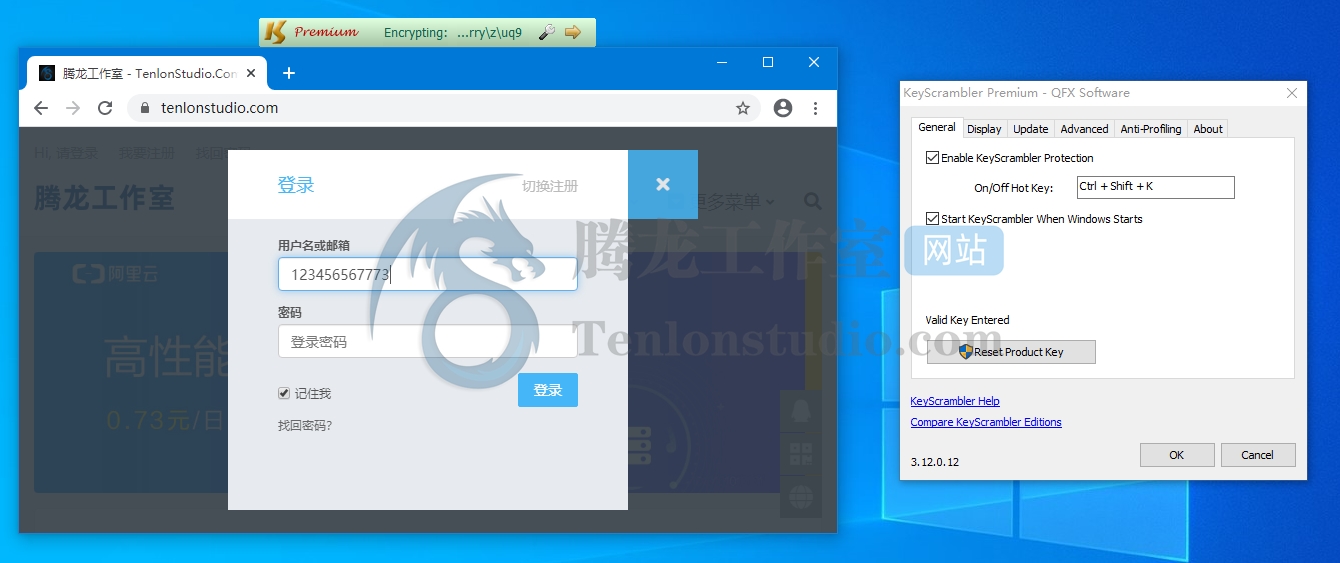Click the On/Off Hot Key field
This screenshot has height=563, width=1340.
pyautogui.click(x=1156, y=187)
